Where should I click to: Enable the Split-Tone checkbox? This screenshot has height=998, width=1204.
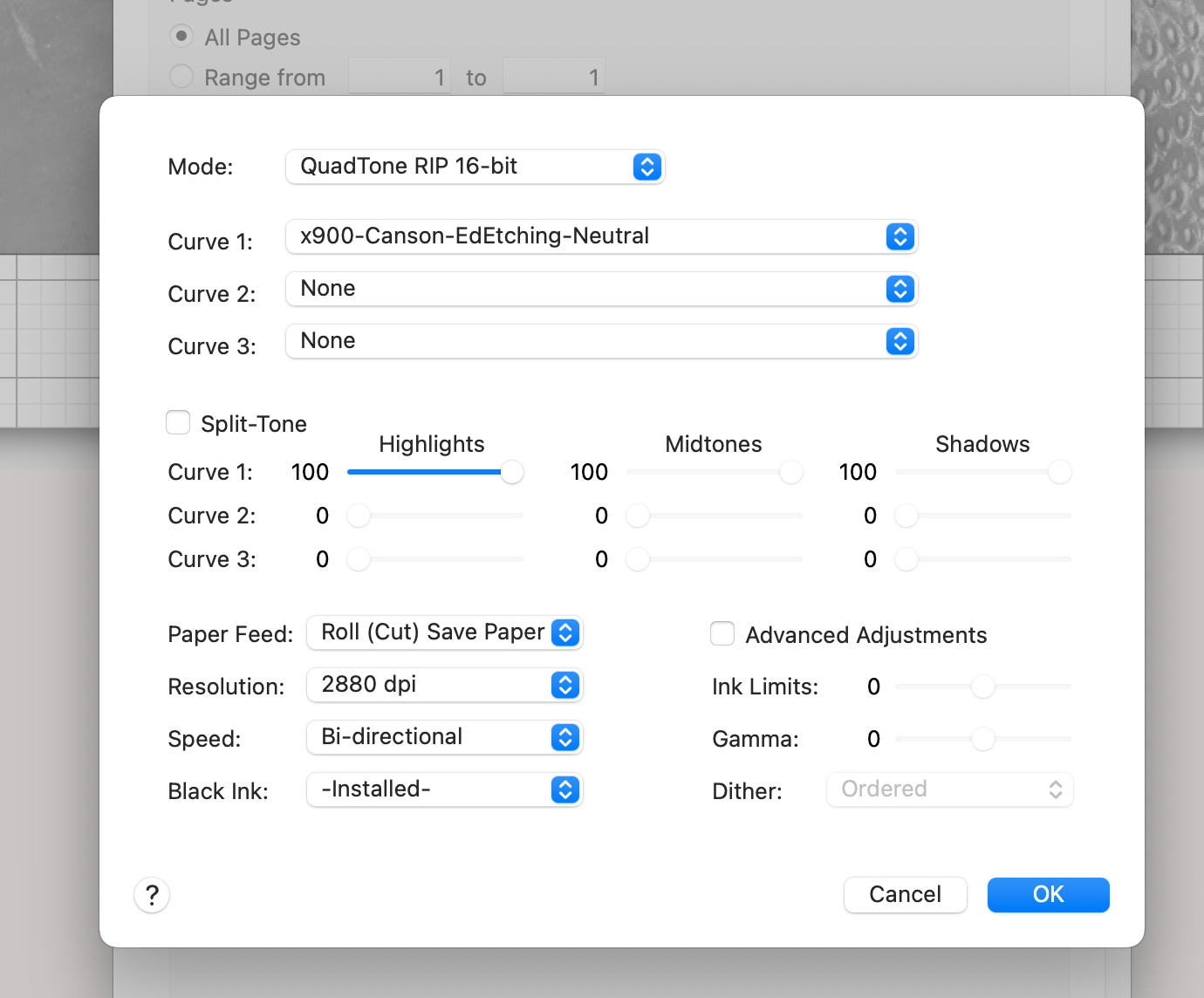[x=178, y=423]
